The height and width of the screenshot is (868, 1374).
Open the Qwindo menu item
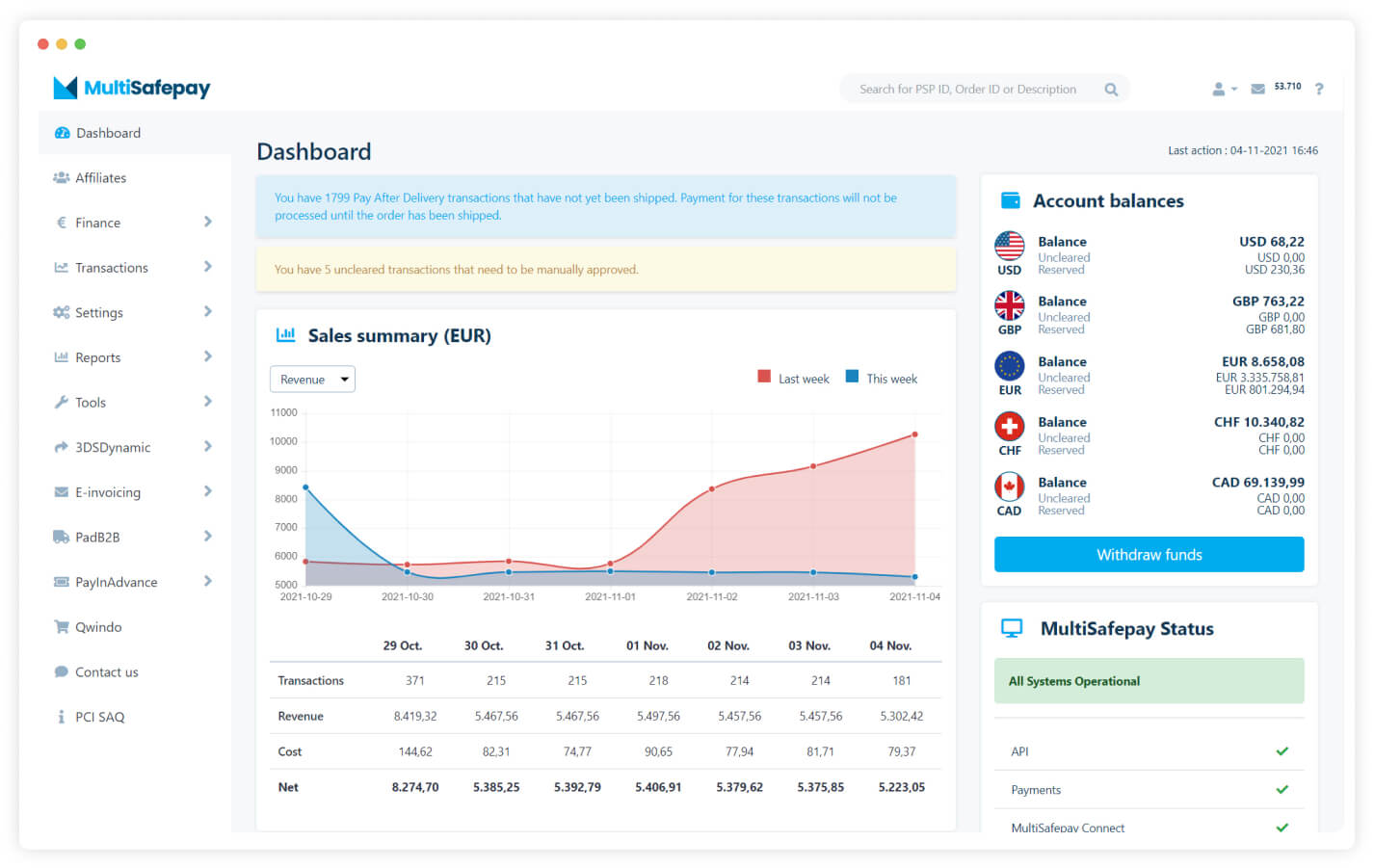[x=135, y=627]
